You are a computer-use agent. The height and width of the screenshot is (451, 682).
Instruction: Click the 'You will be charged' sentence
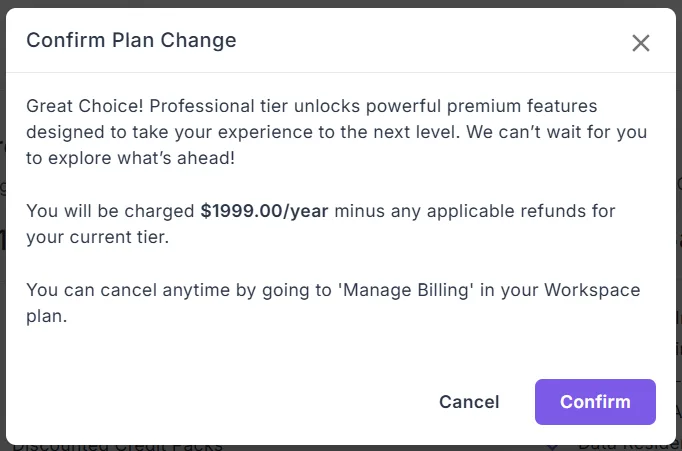[x=110, y=211]
